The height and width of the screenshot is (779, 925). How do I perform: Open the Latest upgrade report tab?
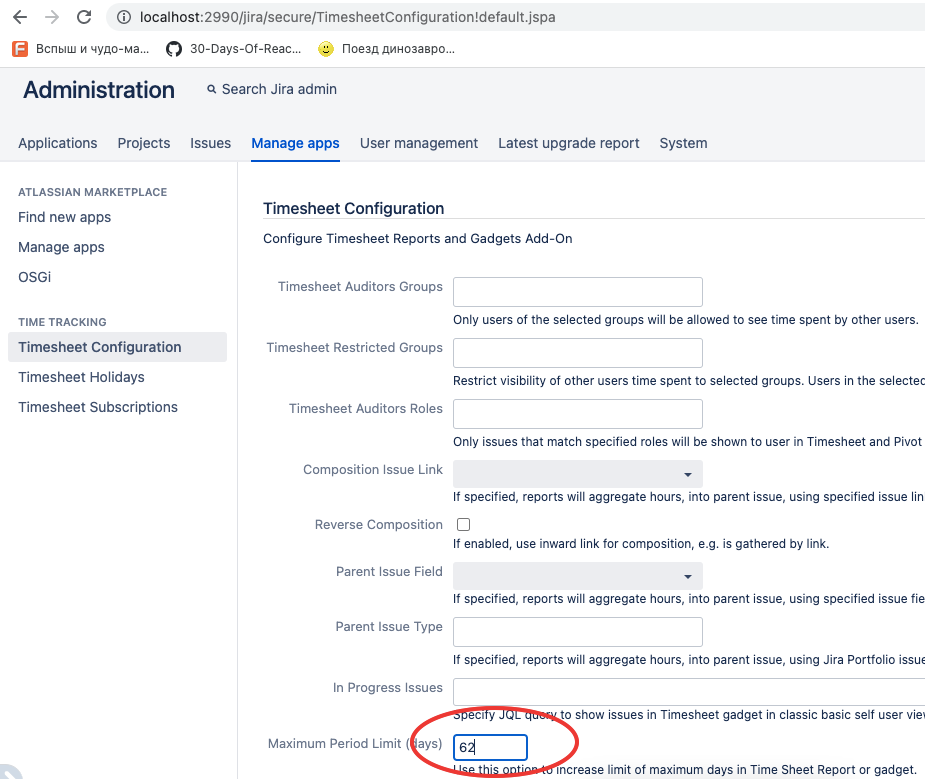coord(569,143)
